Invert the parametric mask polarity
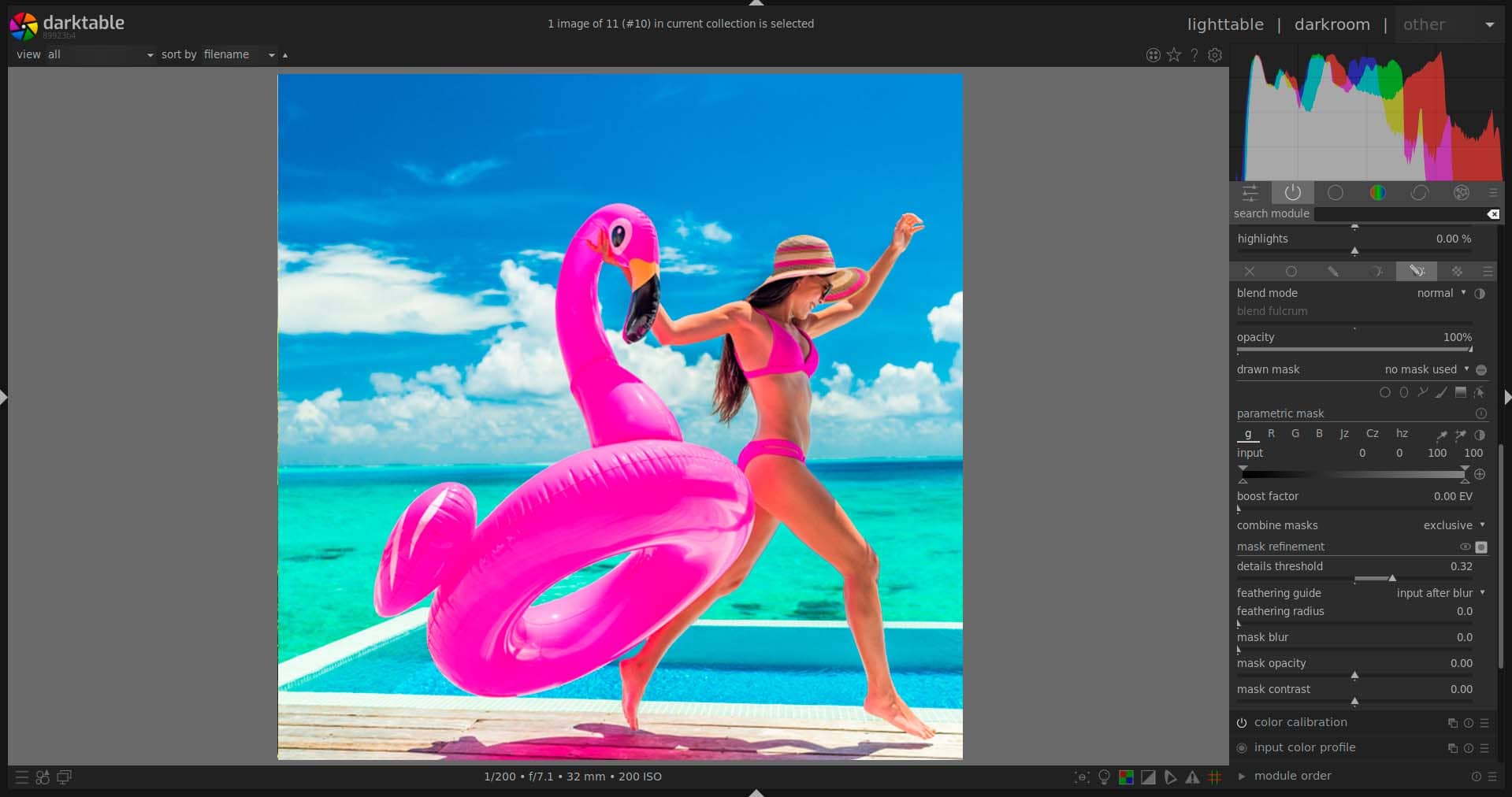This screenshot has width=1512, height=797. (x=1480, y=436)
